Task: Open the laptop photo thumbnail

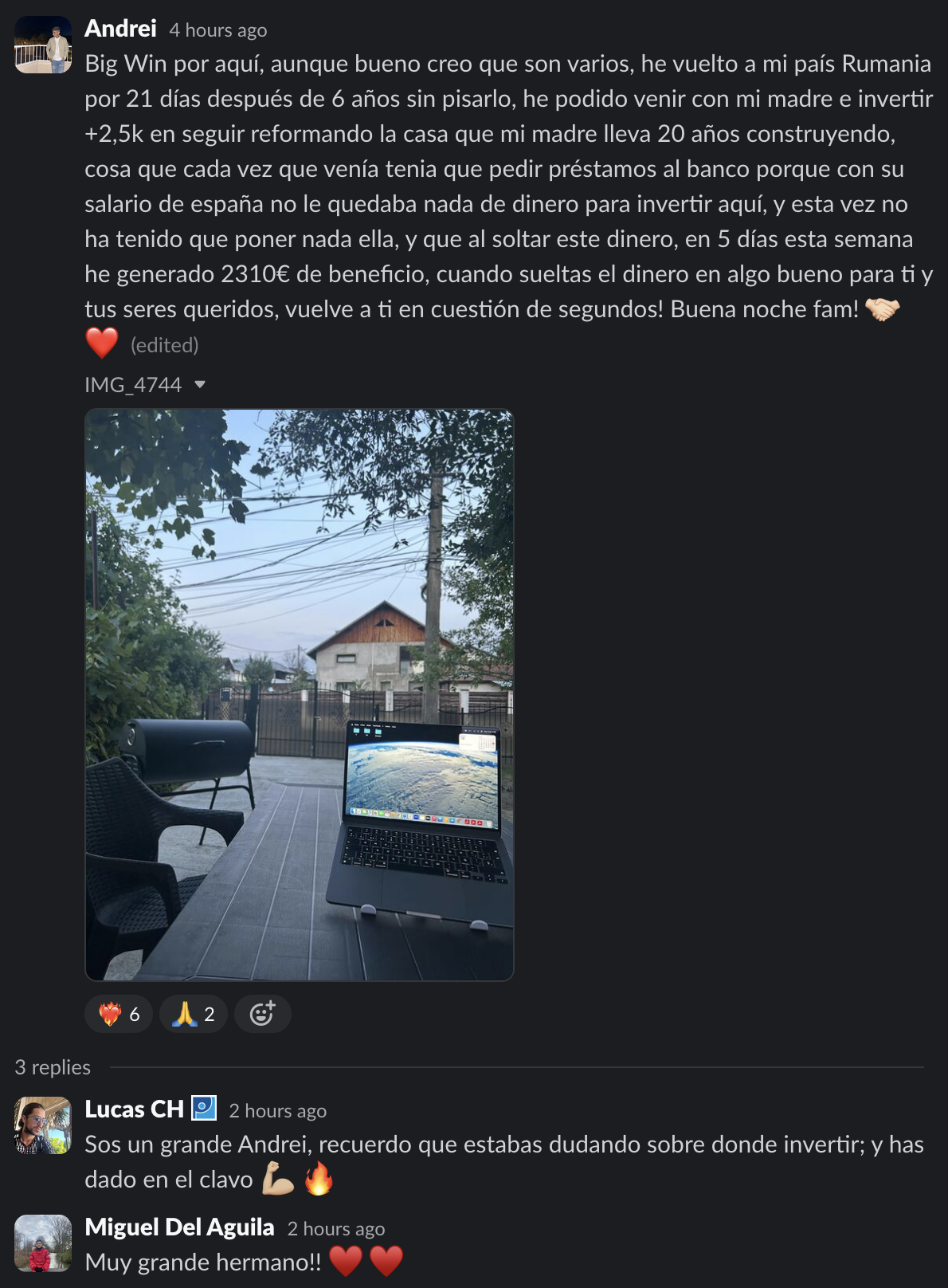Action: click(300, 695)
